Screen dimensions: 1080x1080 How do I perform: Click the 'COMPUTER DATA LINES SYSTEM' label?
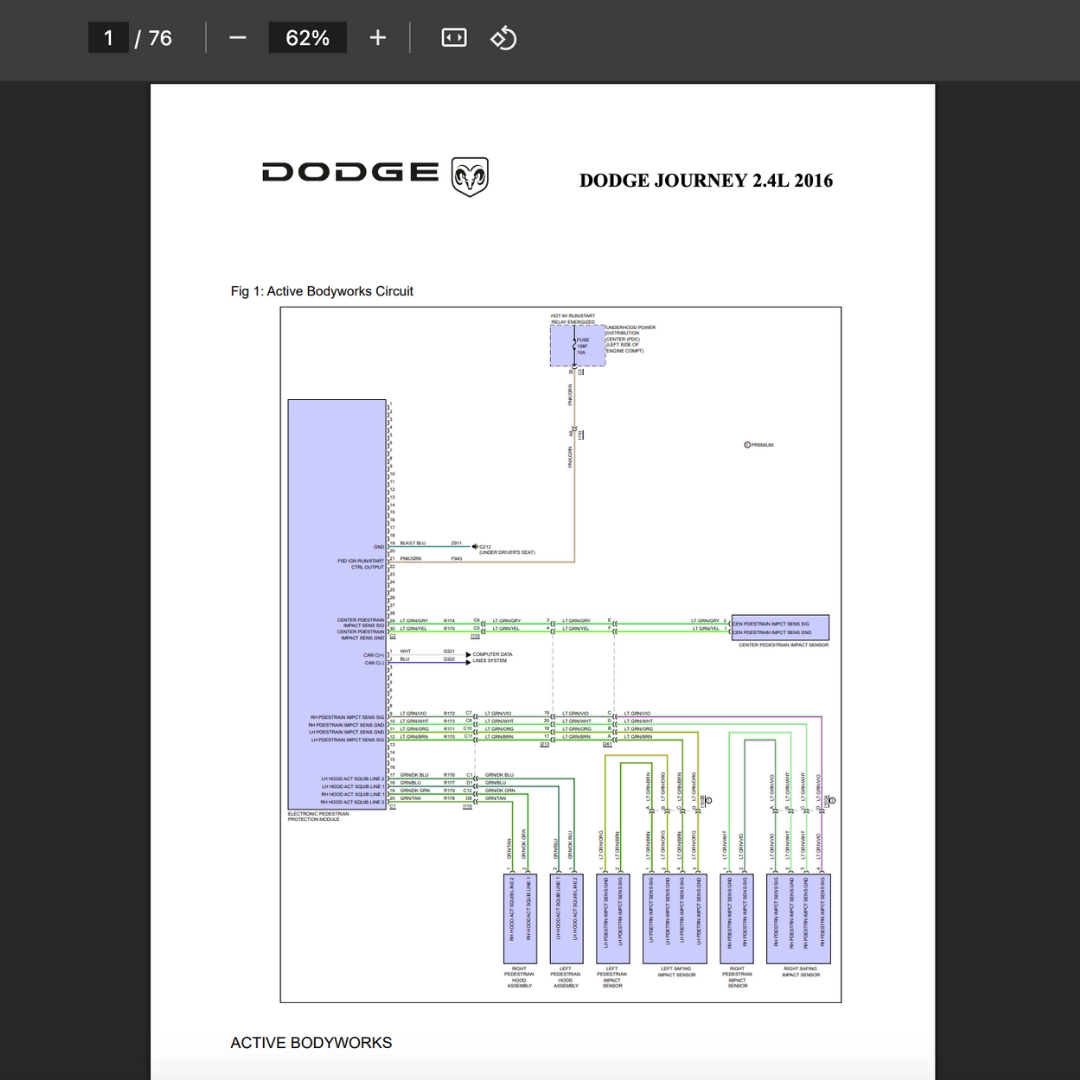click(492, 658)
